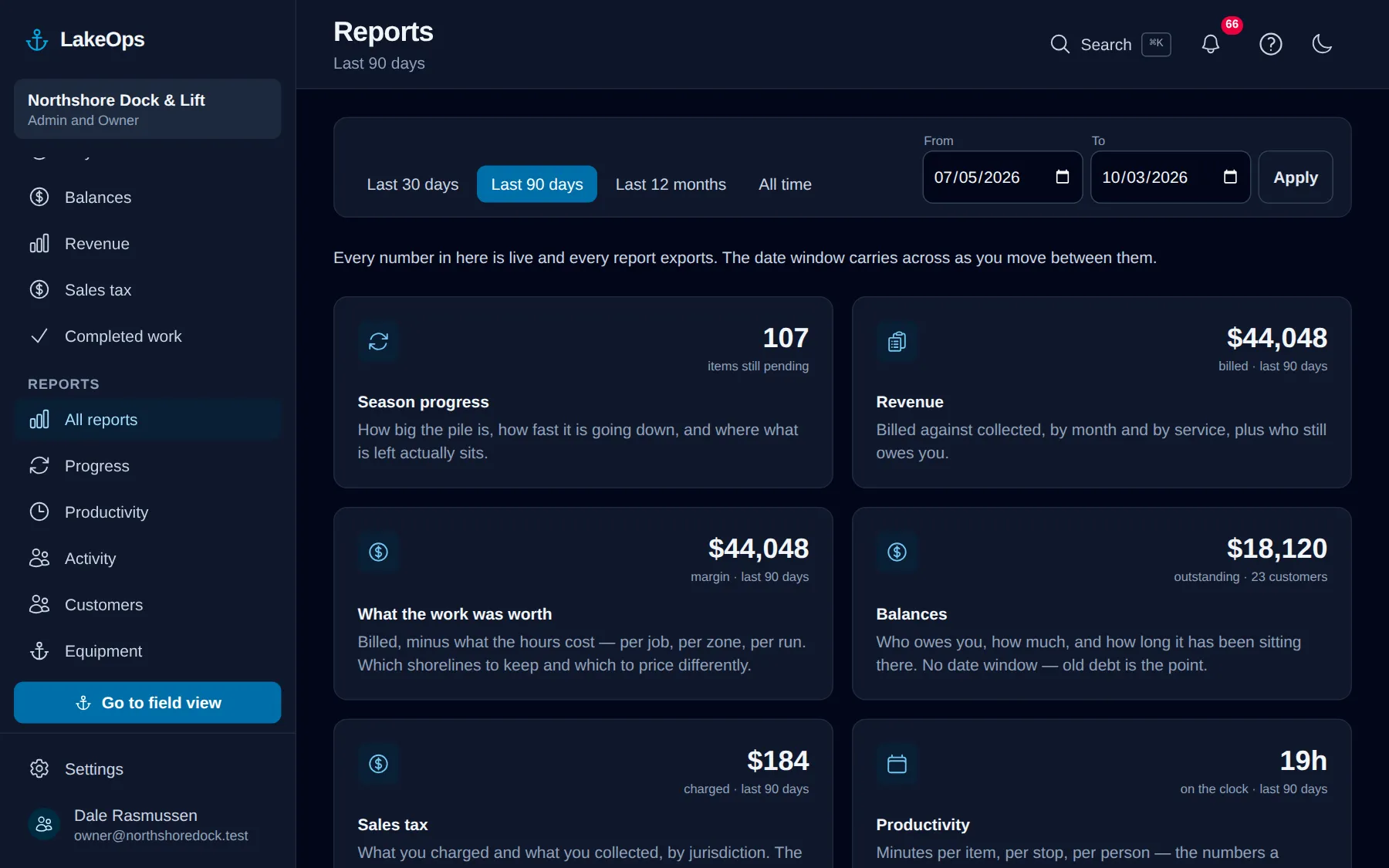Click the Season progress refresh icon
This screenshot has height=868, width=1389.
pyautogui.click(x=378, y=341)
